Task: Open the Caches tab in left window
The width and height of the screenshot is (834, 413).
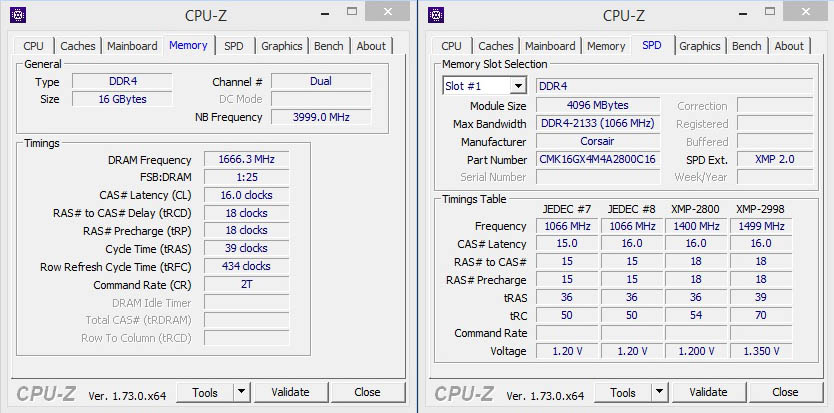Action: (78, 46)
